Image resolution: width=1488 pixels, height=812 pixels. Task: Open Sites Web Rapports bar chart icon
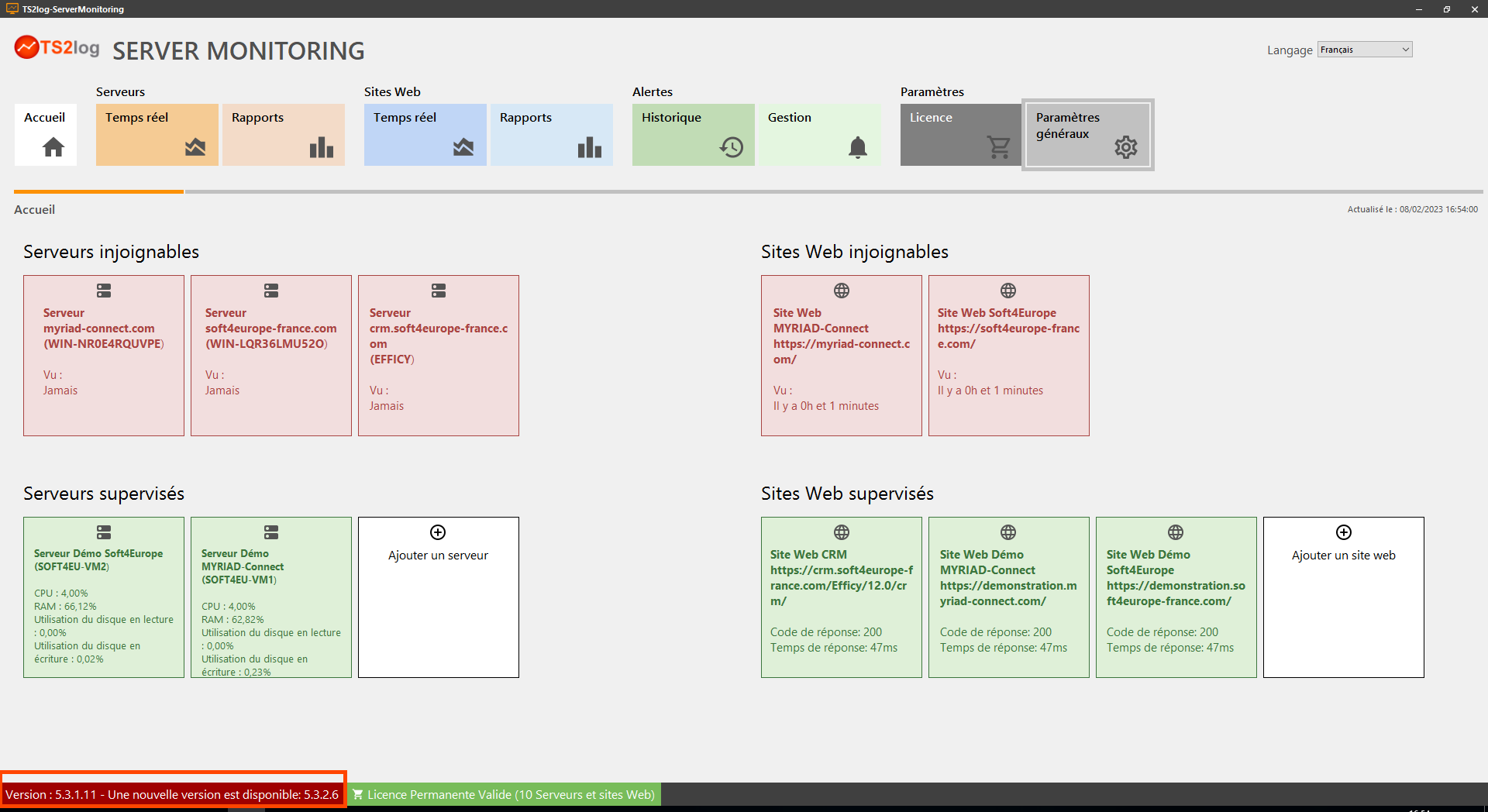point(590,147)
